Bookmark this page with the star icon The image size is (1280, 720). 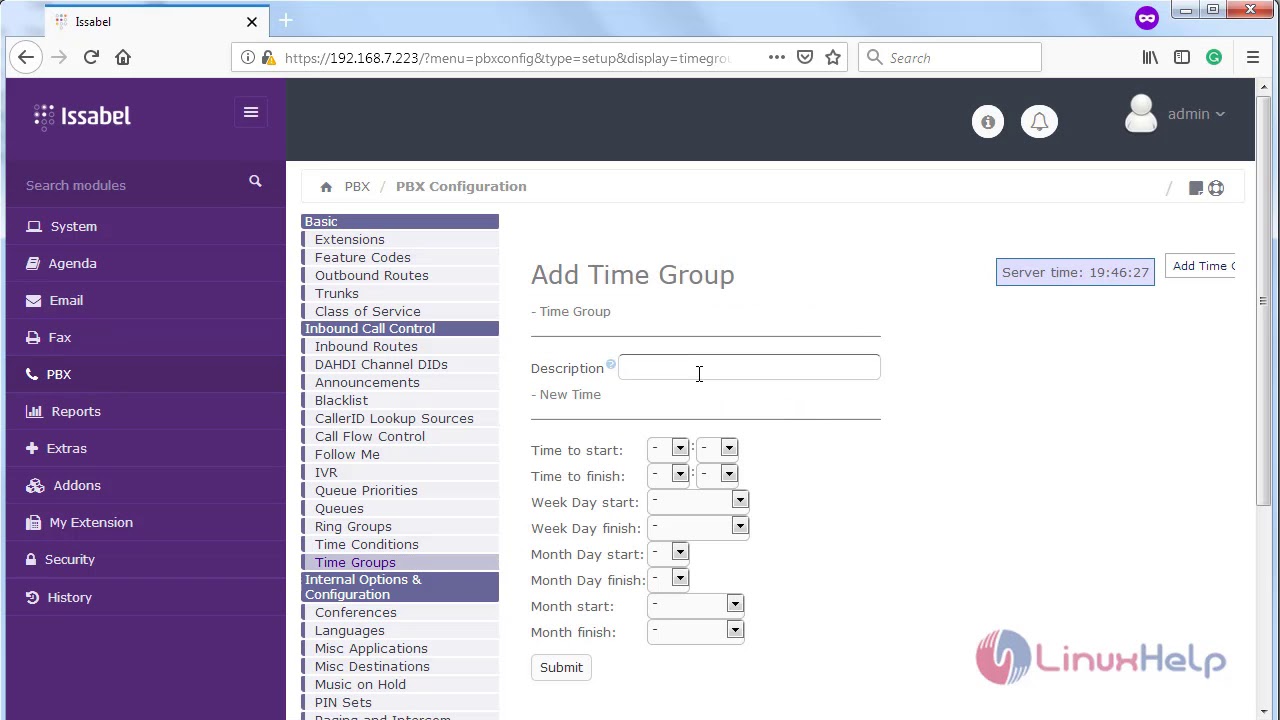pyautogui.click(x=833, y=57)
